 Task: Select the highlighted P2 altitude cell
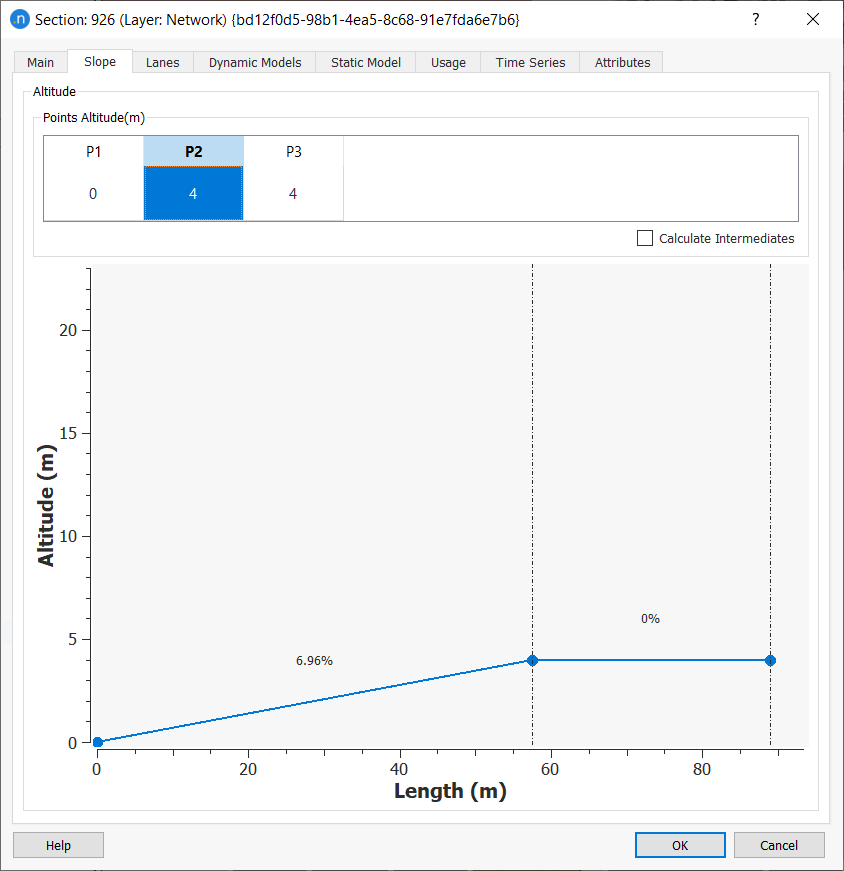pos(193,194)
